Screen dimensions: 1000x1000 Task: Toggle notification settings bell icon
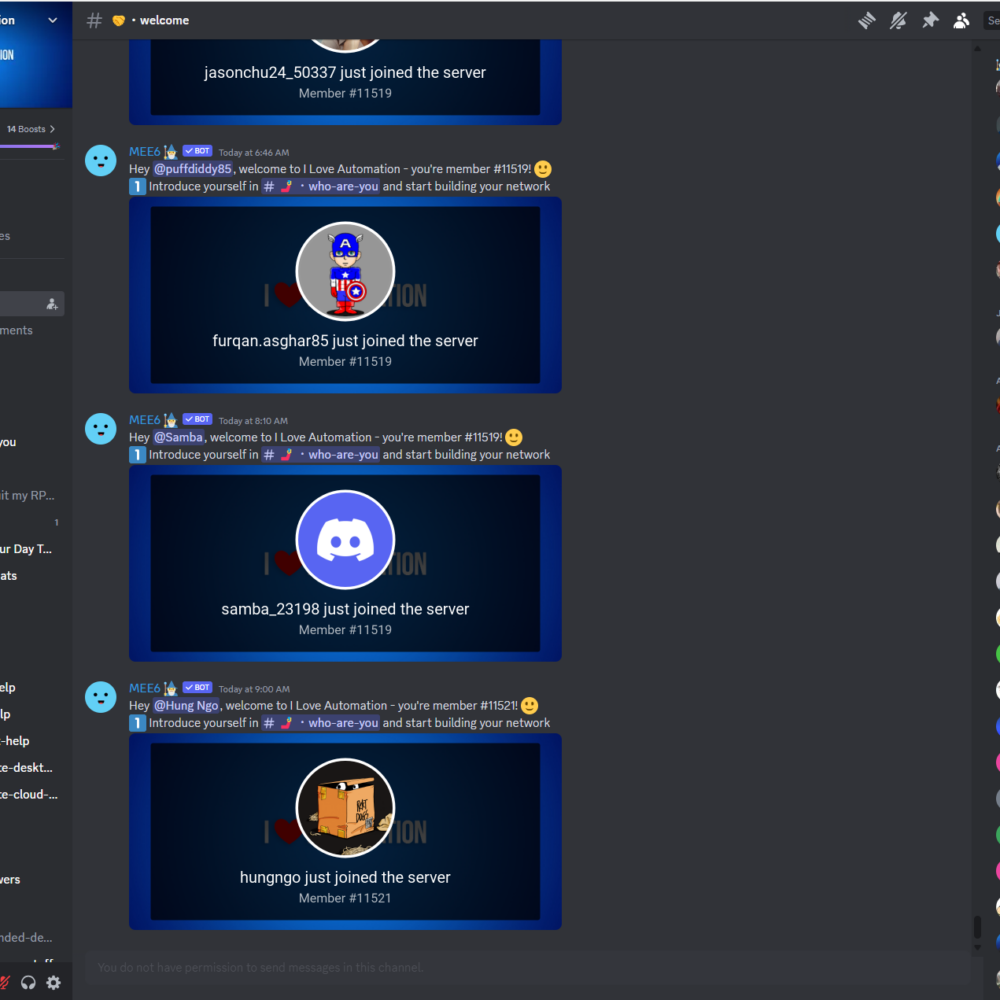(898, 20)
